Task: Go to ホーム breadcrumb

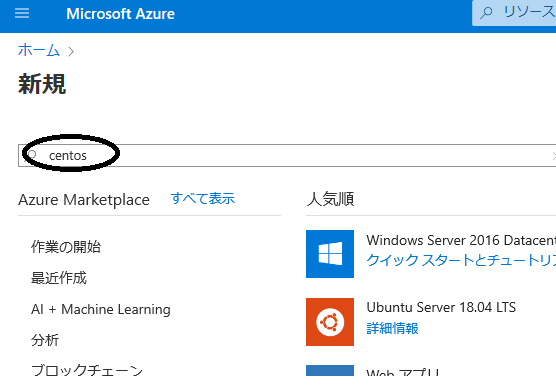Action: point(39,50)
